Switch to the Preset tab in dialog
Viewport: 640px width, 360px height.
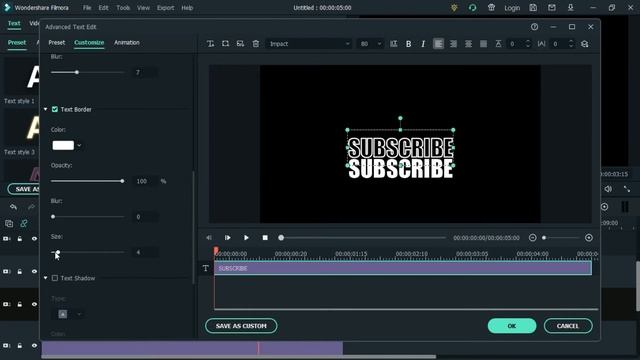(x=57, y=42)
